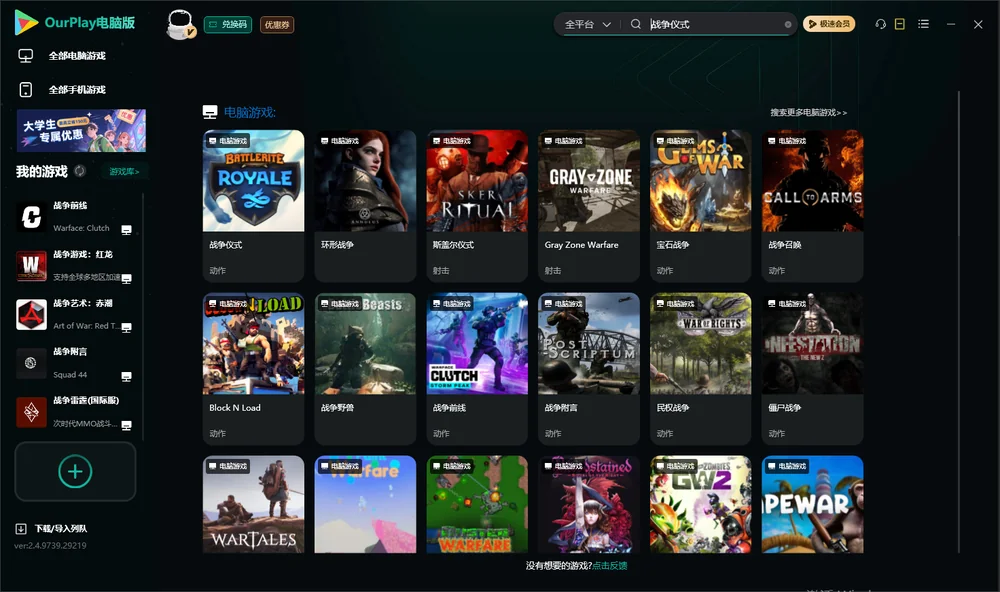Open the Gray Zone Warfare card
This screenshot has width=1000, height=592.
(589, 205)
